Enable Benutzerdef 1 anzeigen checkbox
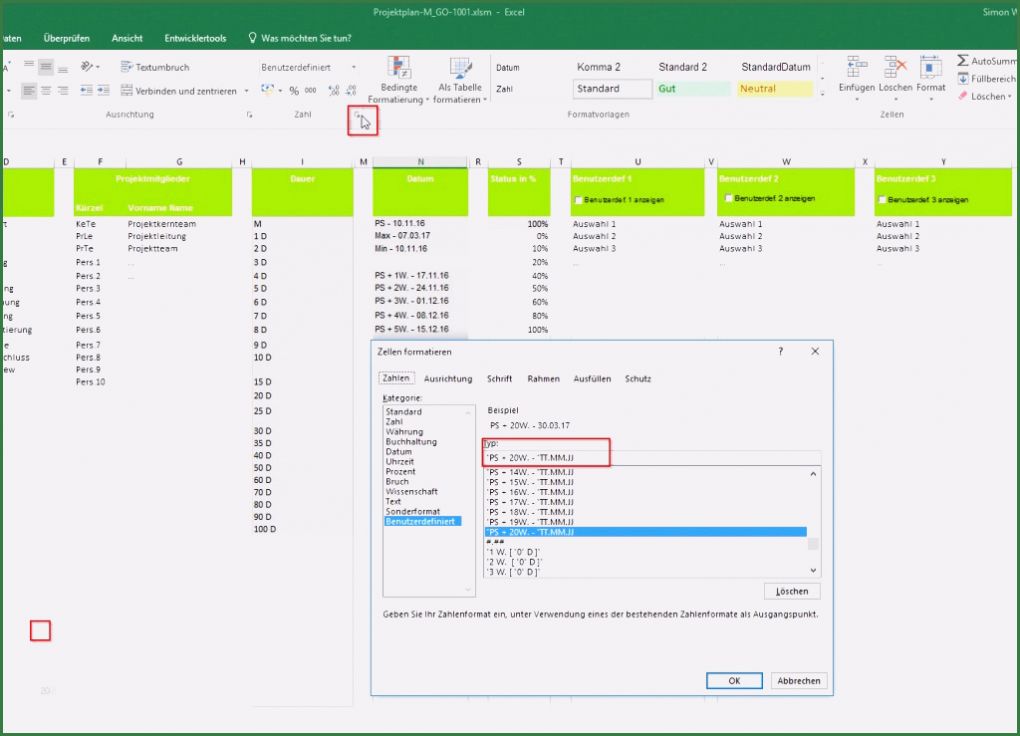 pyautogui.click(x=579, y=200)
